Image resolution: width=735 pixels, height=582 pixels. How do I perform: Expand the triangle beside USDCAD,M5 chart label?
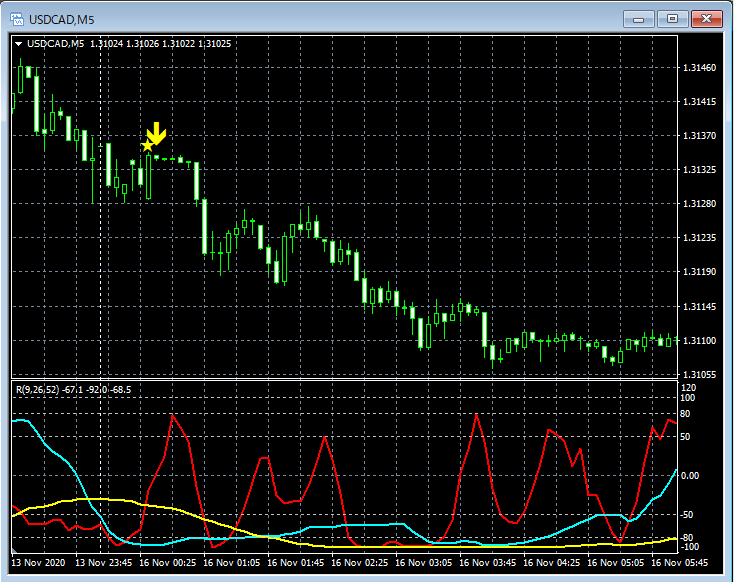click(x=18, y=44)
